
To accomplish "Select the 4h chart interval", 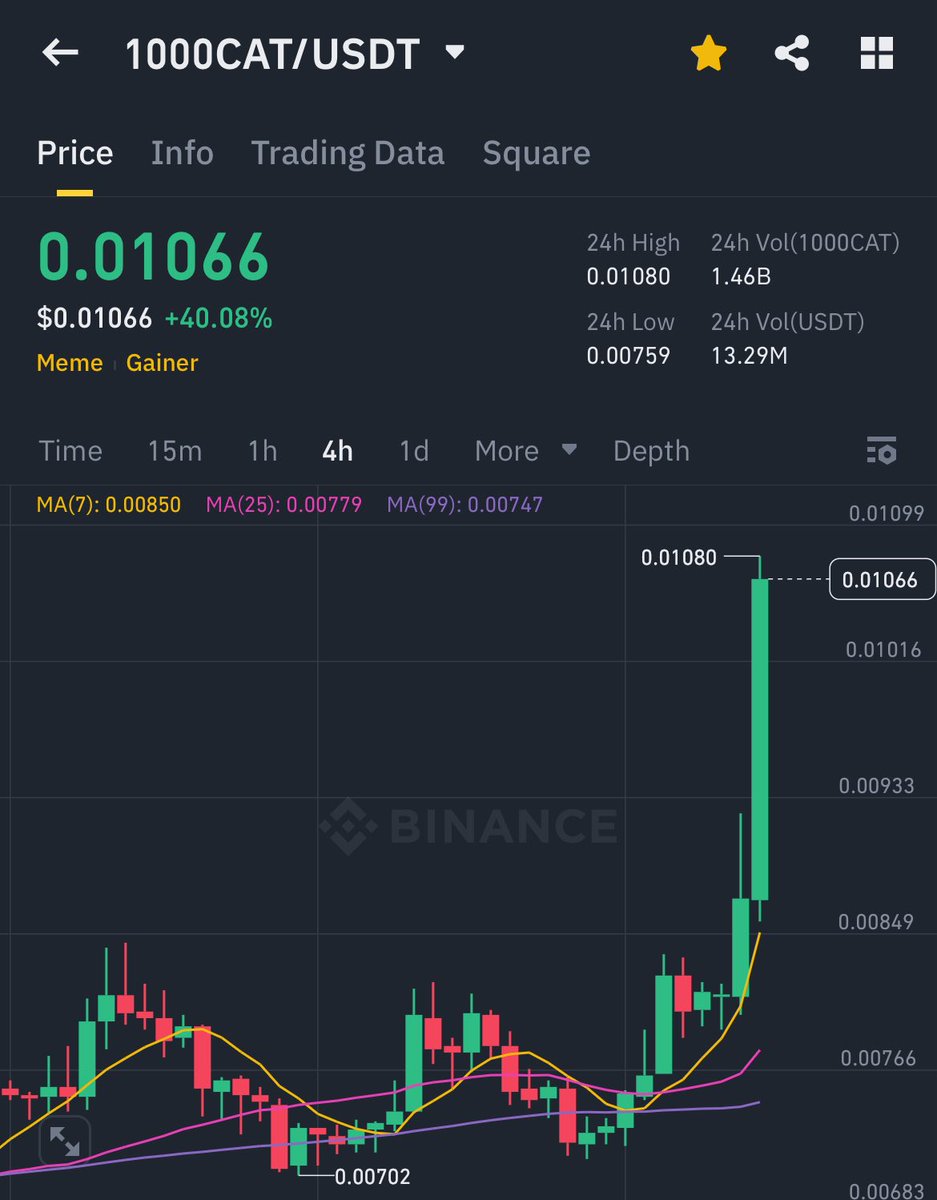I will [x=338, y=451].
